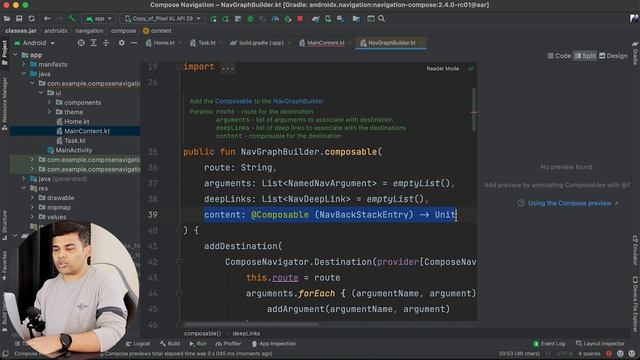The image size is (640, 360).
Task: Click the green inspections checkmark in editor
Action: 471,69
